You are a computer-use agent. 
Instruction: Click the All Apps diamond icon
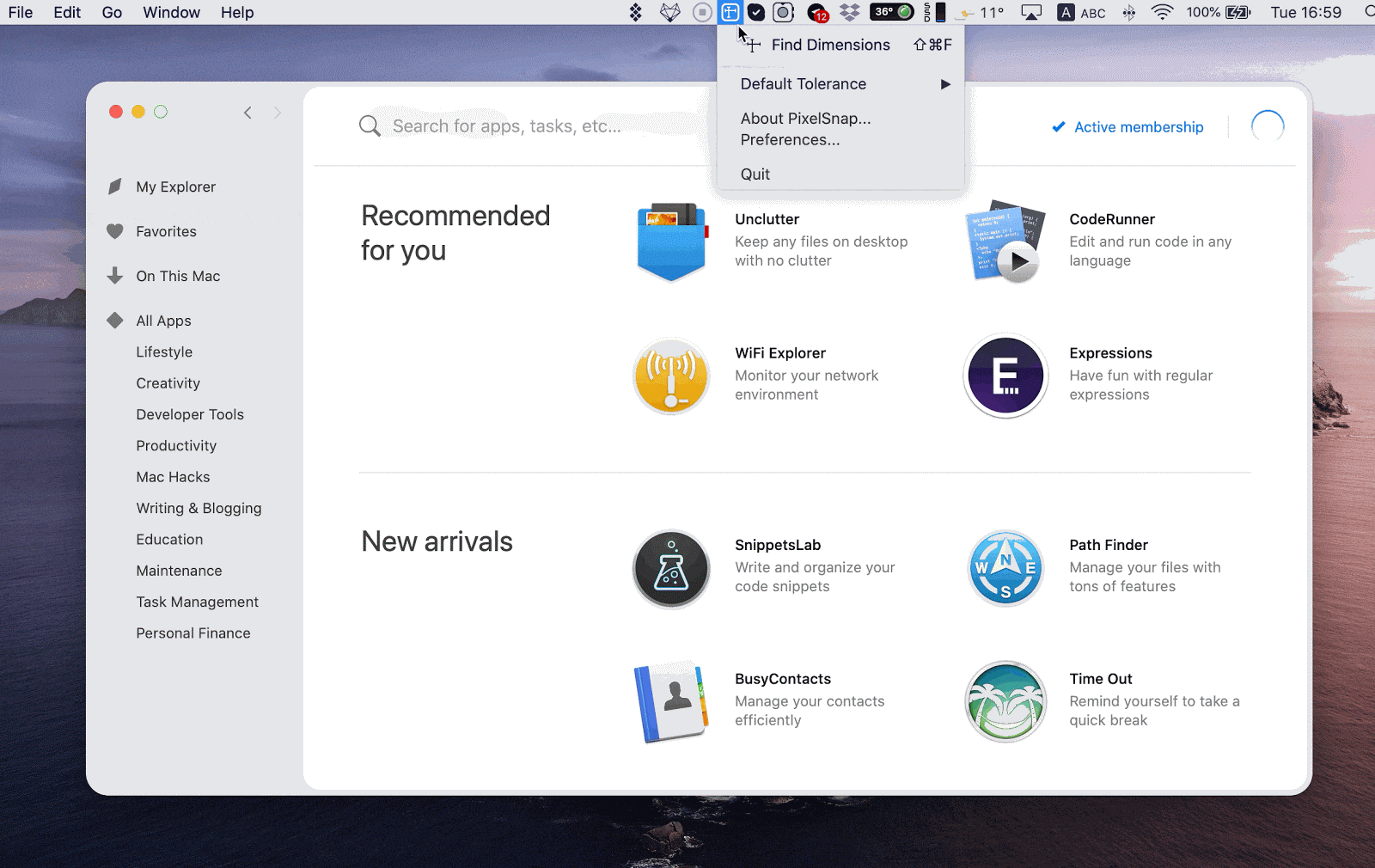pos(115,321)
